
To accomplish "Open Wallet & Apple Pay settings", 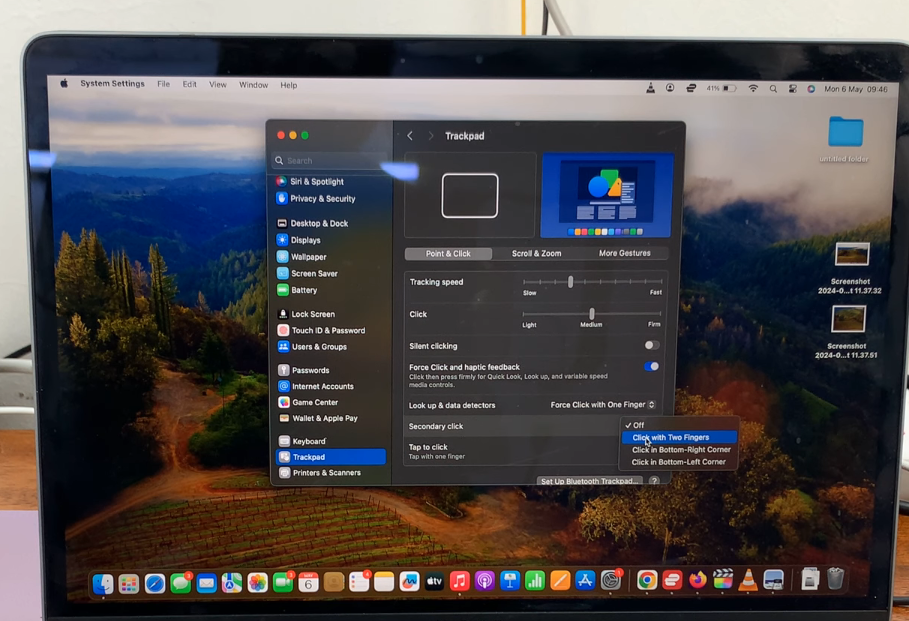I will tap(325, 418).
